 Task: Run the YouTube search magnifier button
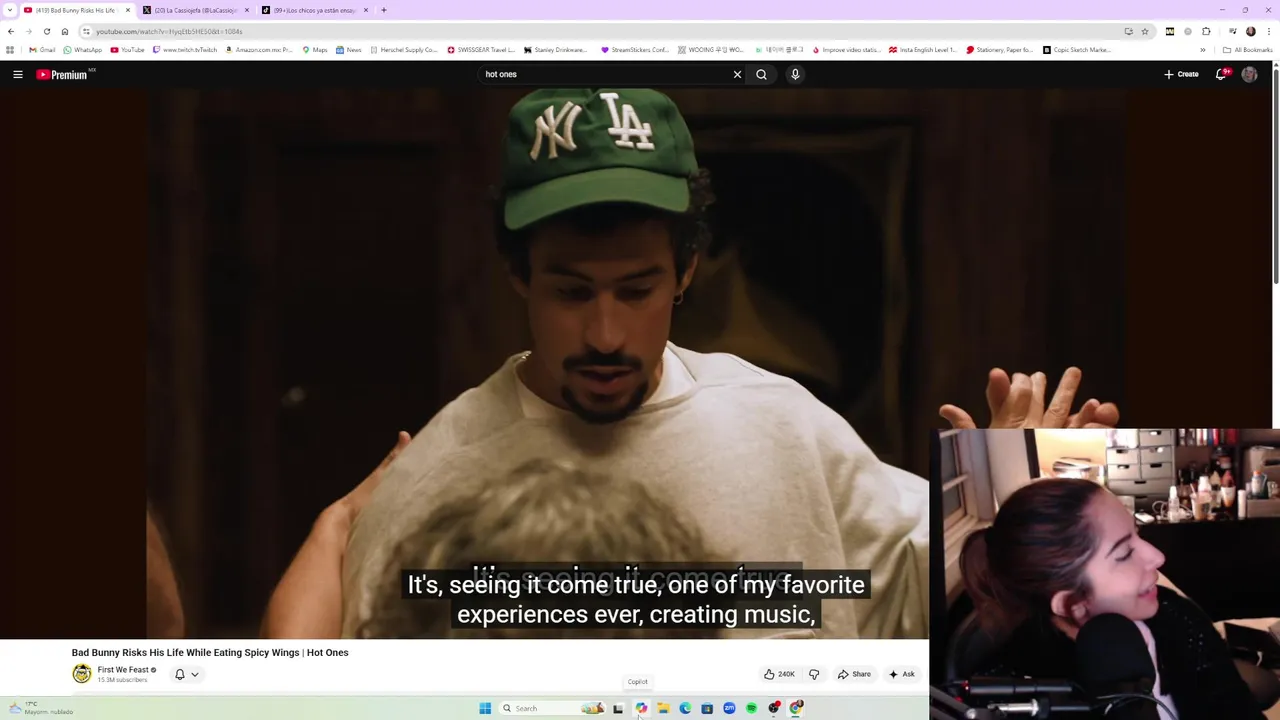pos(762,74)
